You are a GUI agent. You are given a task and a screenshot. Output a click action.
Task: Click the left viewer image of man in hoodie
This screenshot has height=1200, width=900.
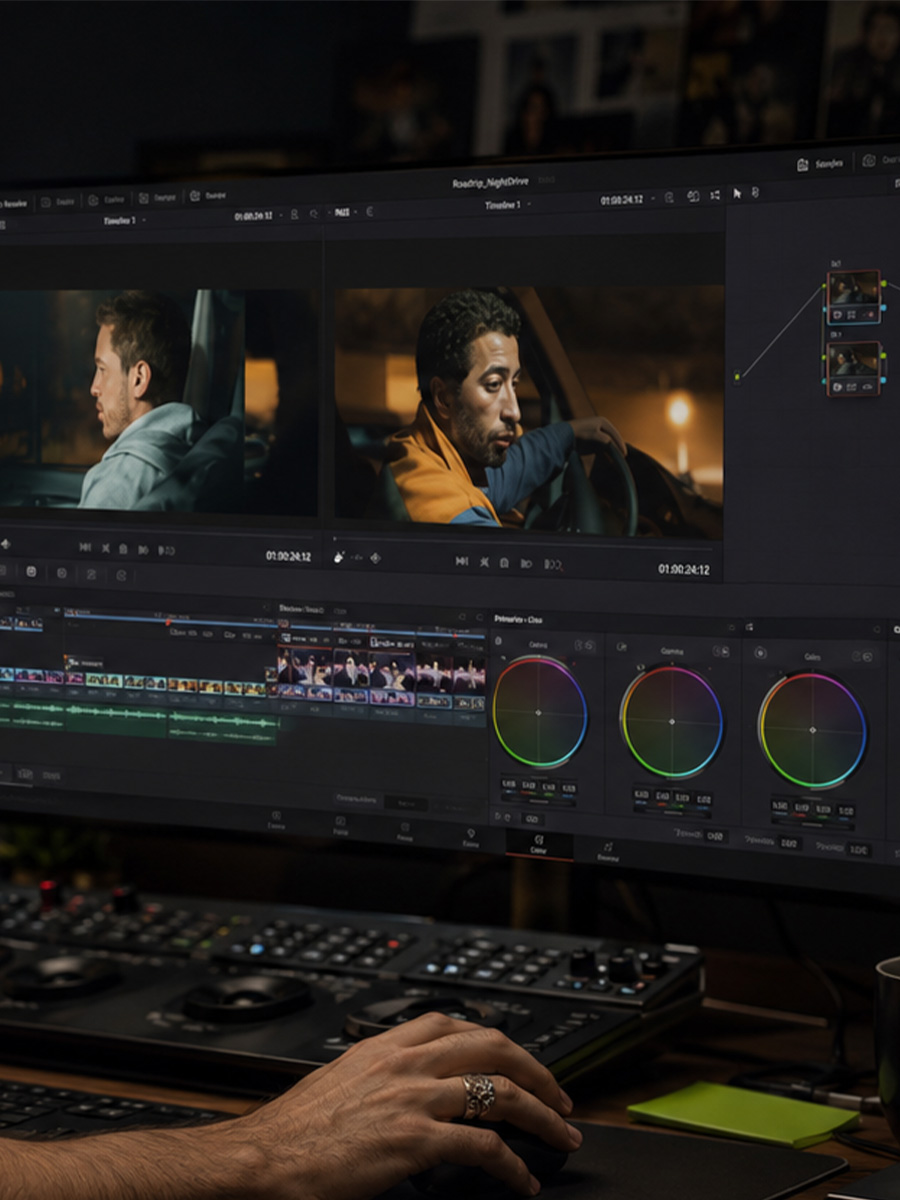point(160,400)
